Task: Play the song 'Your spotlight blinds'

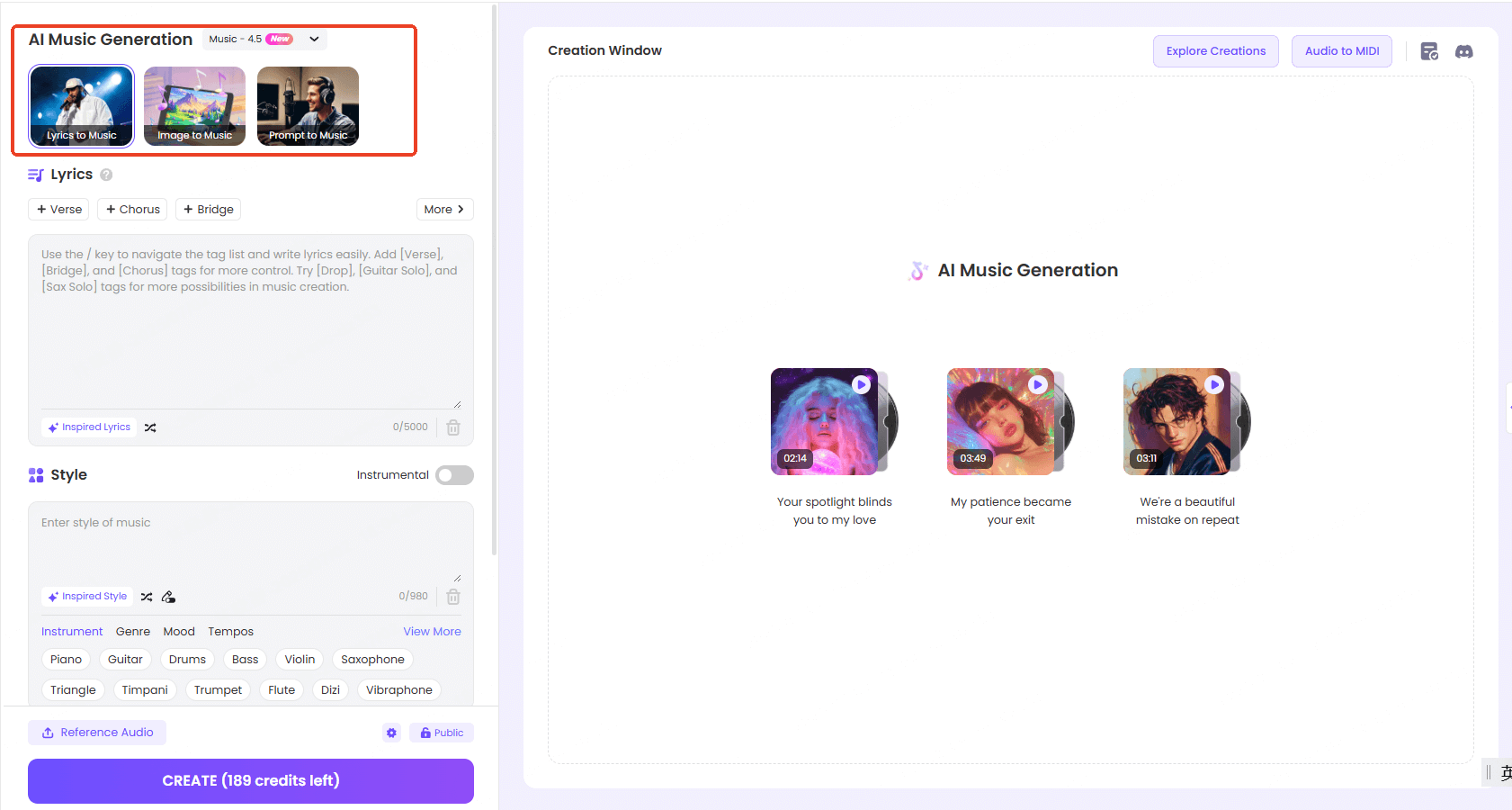Action: point(861,384)
